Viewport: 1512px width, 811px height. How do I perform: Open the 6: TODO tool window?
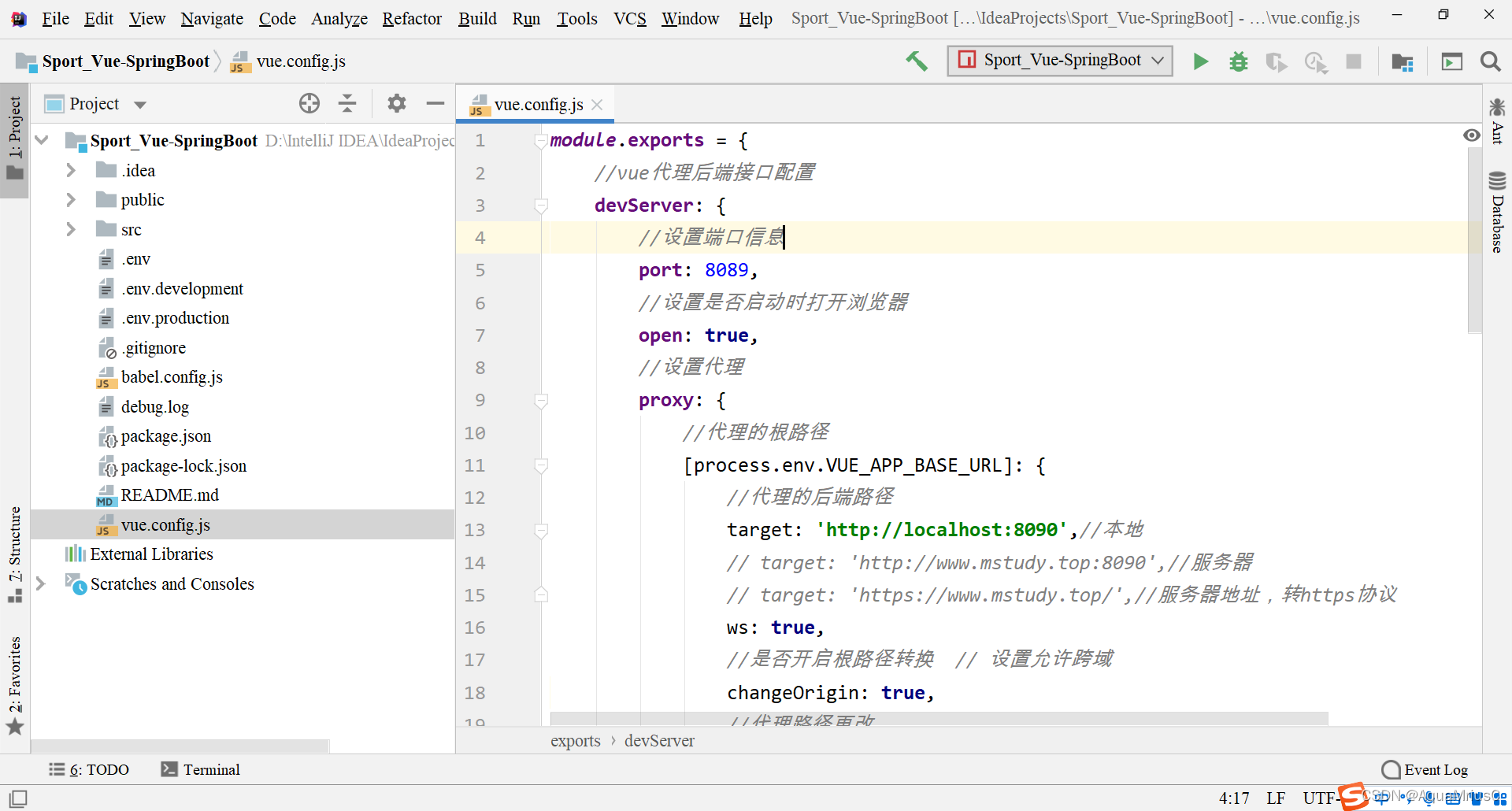(x=89, y=769)
